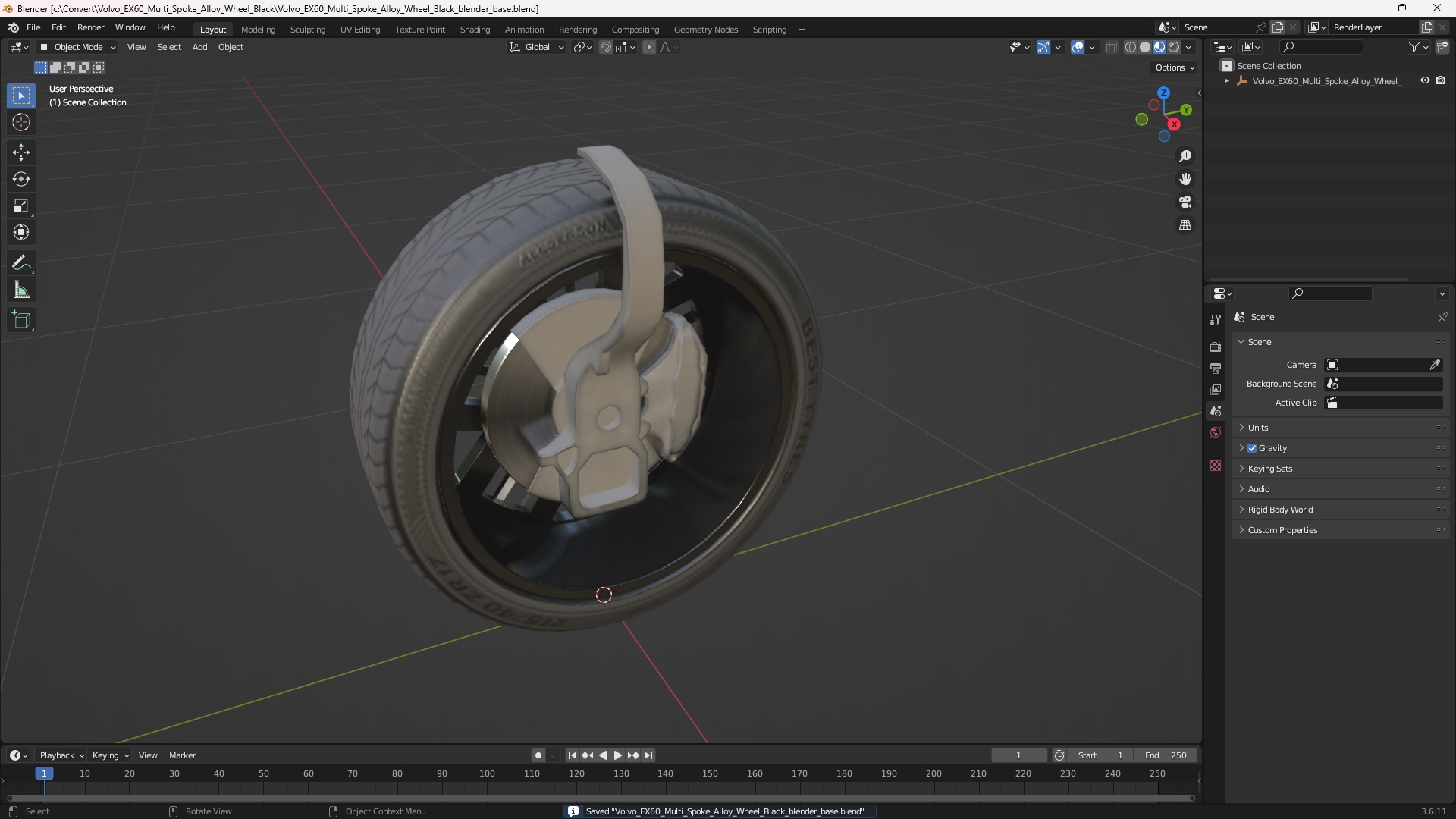The image size is (1456, 819).
Task: Switch viewport to Rendered shading
Action: [x=1174, y=47]
